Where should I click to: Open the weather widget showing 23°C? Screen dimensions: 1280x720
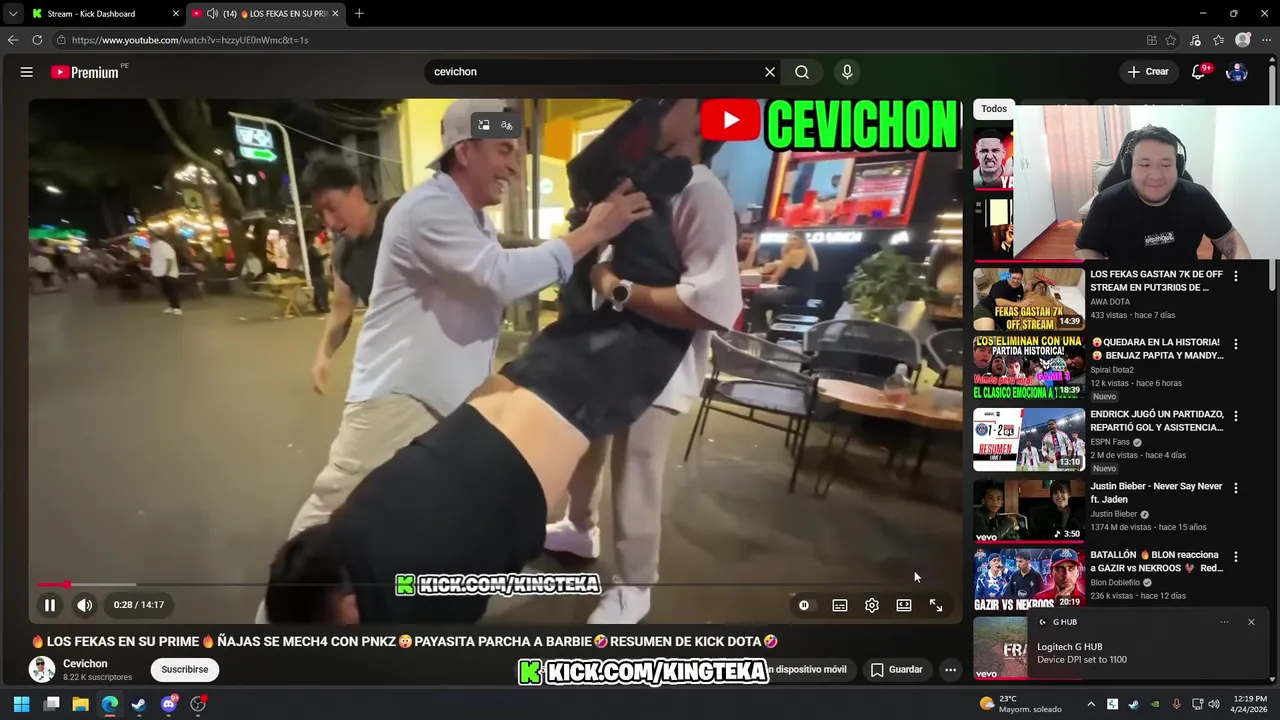tap(1021, 704)
